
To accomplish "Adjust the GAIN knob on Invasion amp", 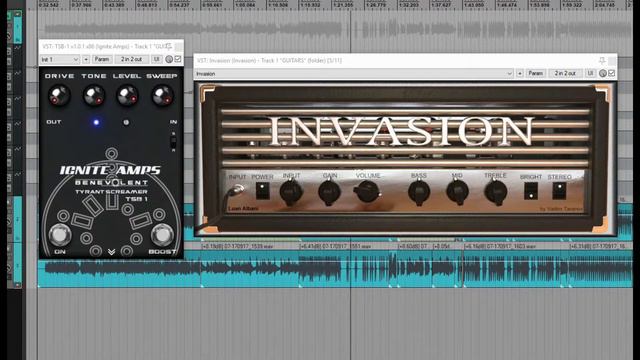I will [x=329, y=192].
